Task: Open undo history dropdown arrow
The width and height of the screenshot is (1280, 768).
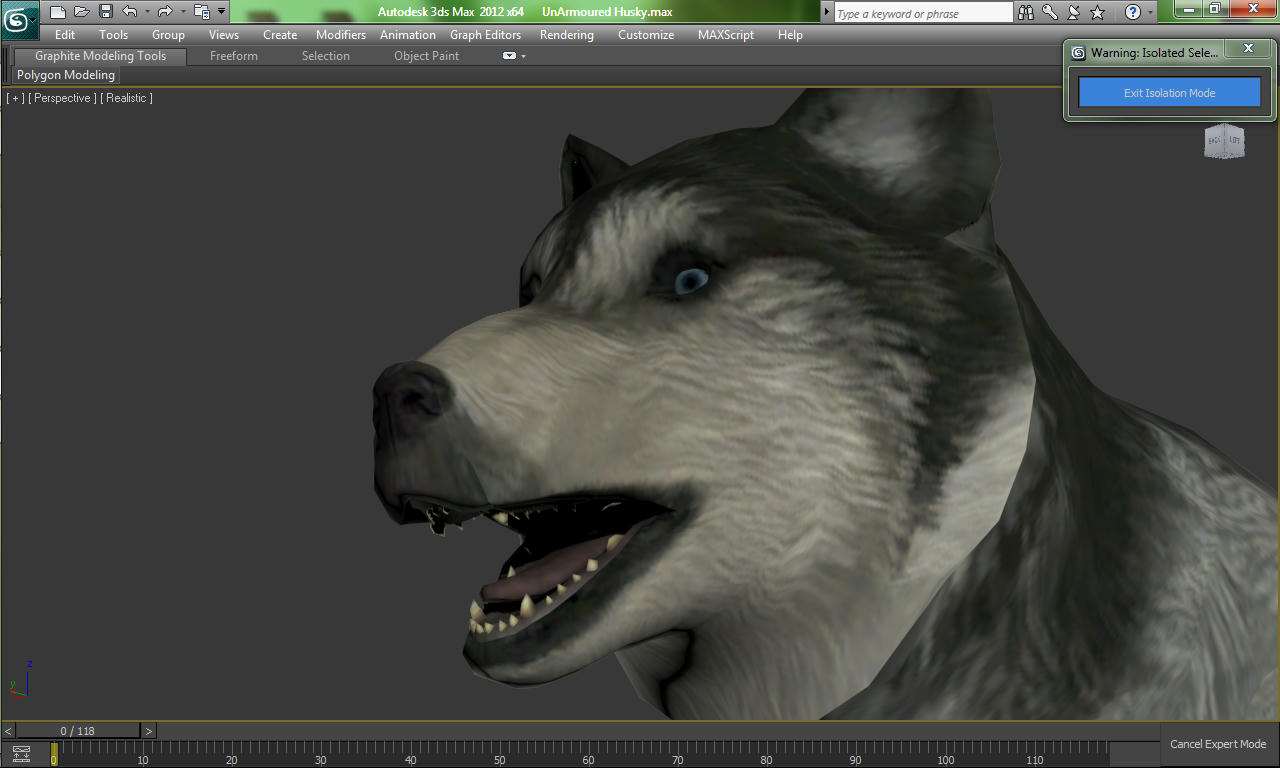Action: [147, 12]
